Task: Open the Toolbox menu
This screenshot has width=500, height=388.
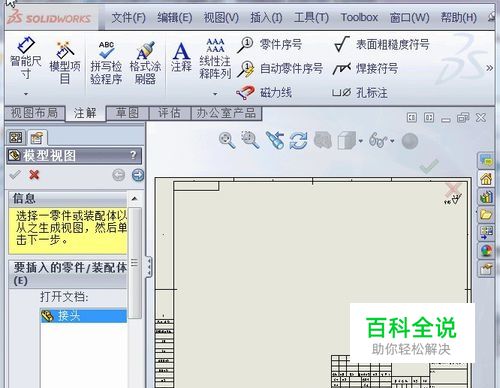Action: point(359,17)
